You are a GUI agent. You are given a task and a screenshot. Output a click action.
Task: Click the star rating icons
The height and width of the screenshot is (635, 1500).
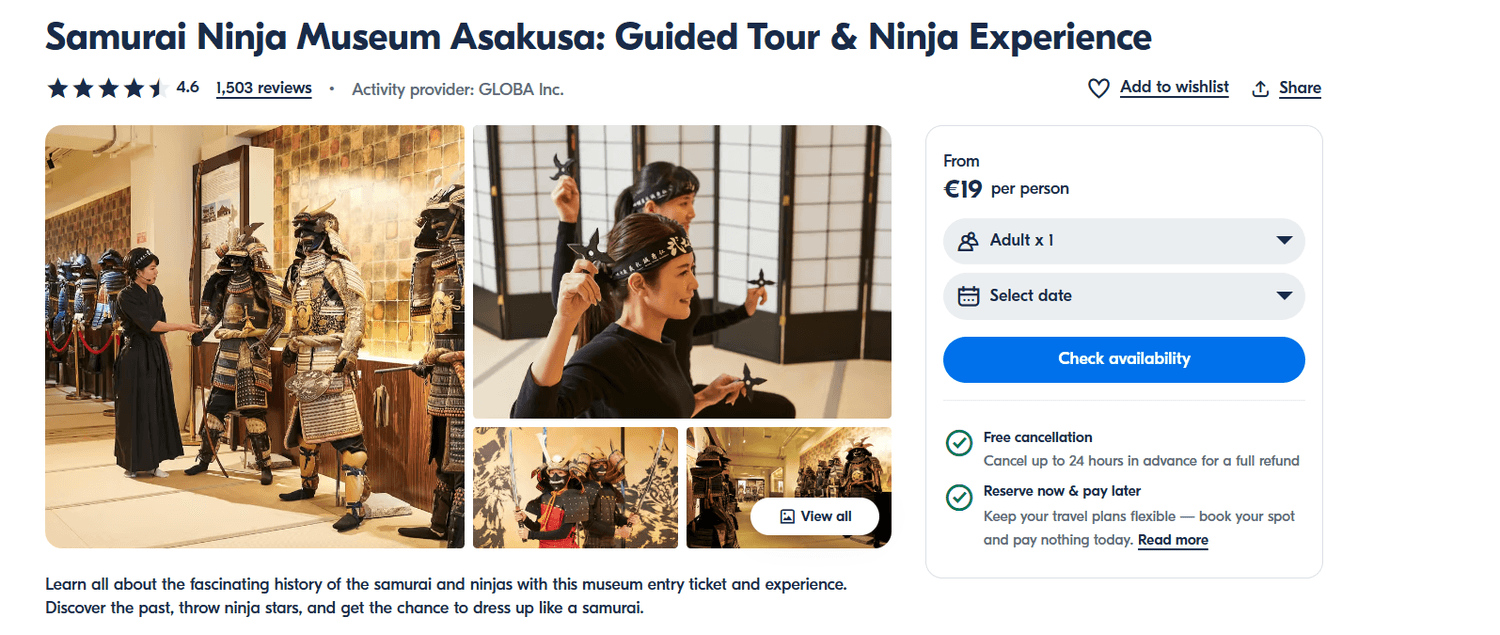tap(105, 89)
